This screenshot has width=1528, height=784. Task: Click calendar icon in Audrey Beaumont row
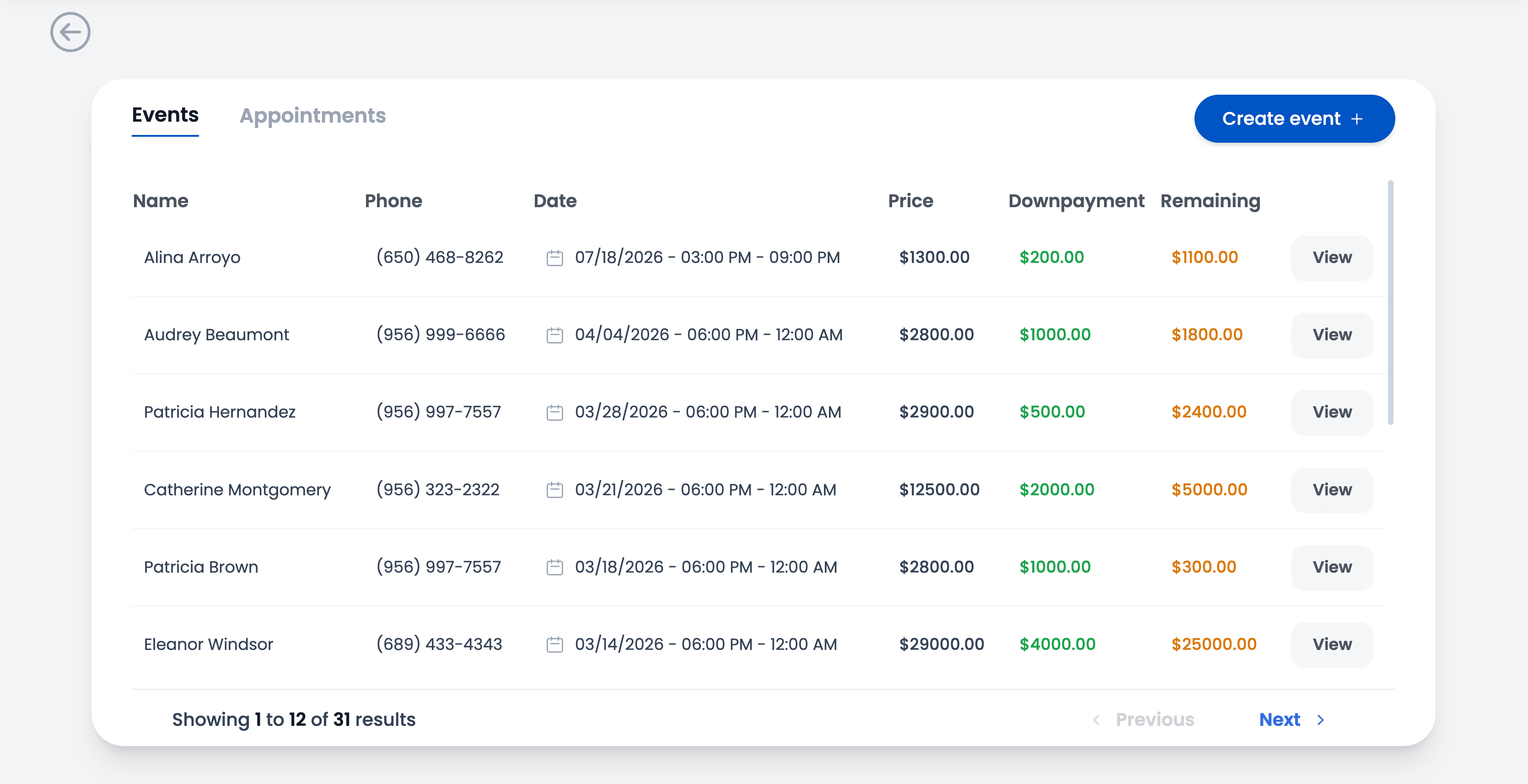pos(554,335)
